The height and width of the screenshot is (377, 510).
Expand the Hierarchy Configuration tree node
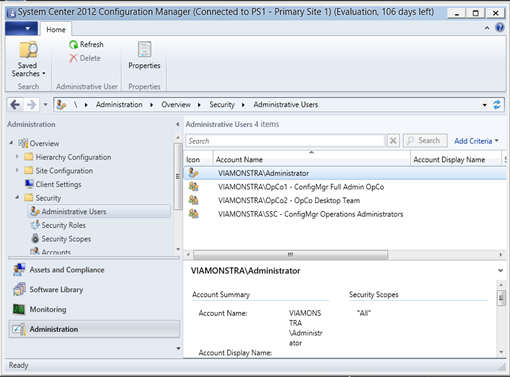pos(17,156)
